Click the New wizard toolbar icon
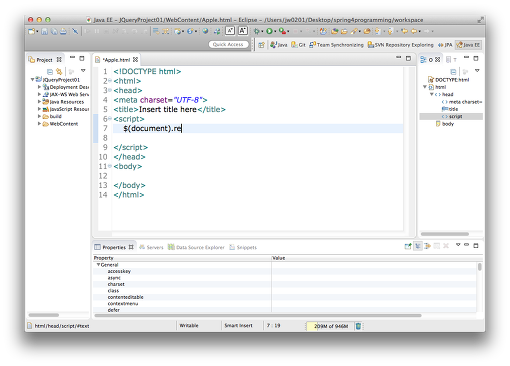Viewport: 510px width, 366px height. pos(32,31)
